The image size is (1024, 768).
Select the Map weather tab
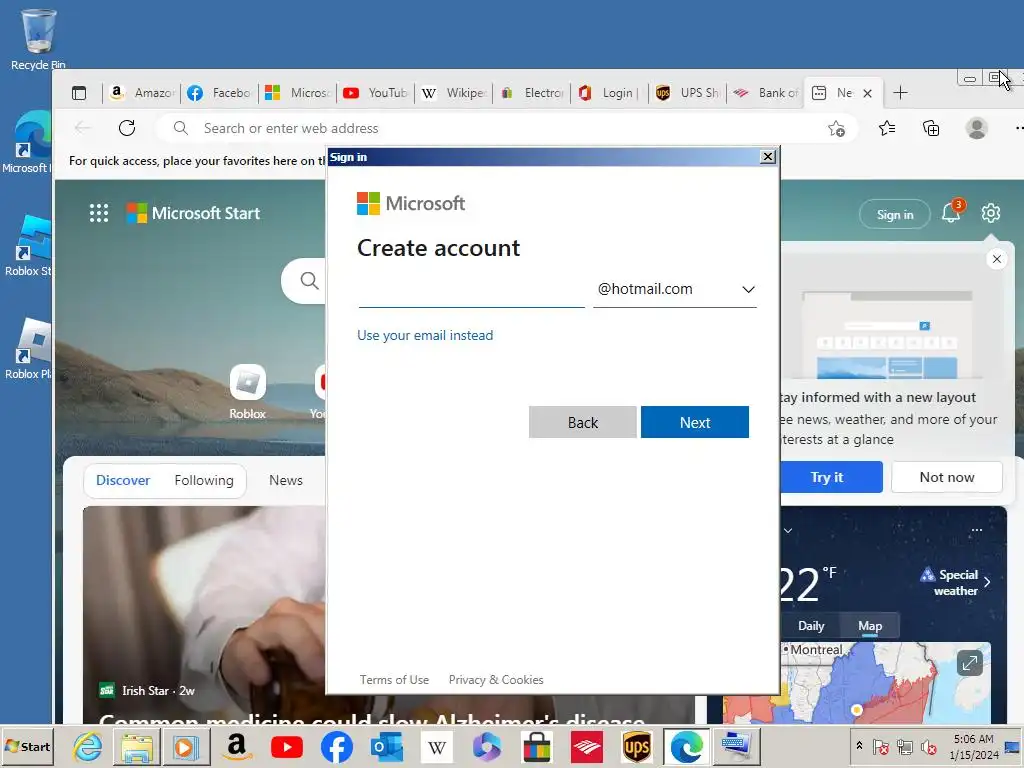point(870,626)
